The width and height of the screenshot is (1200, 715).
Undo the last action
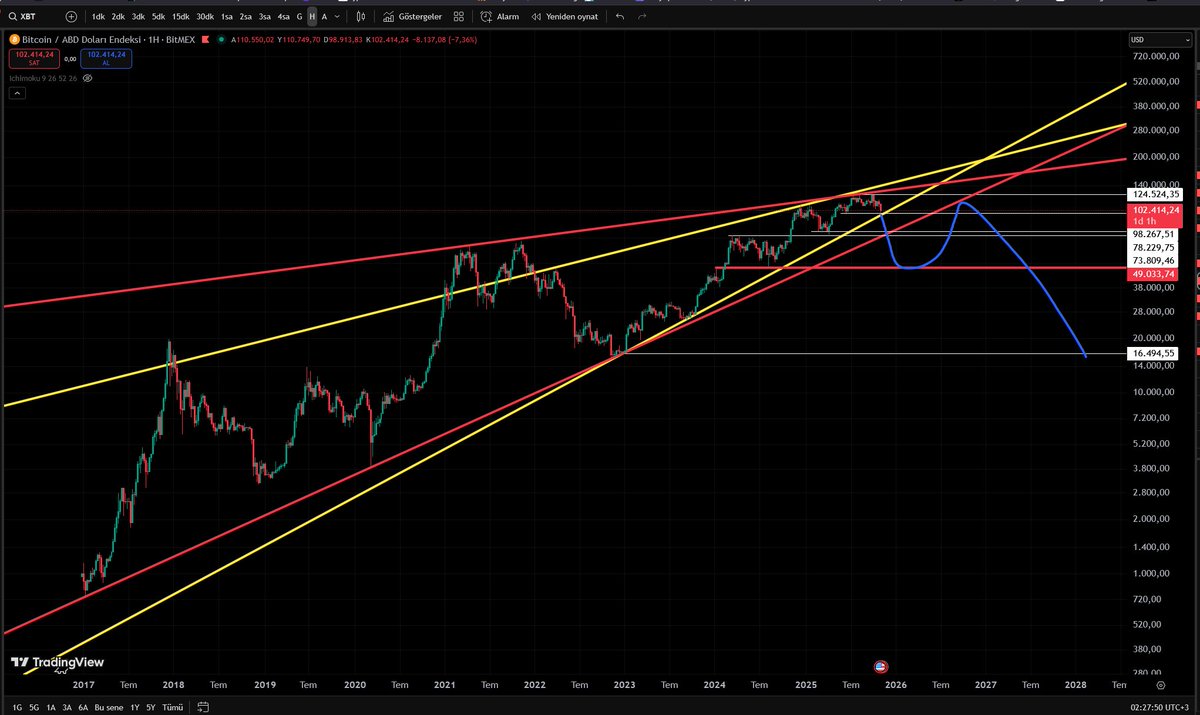click(620, 17)
